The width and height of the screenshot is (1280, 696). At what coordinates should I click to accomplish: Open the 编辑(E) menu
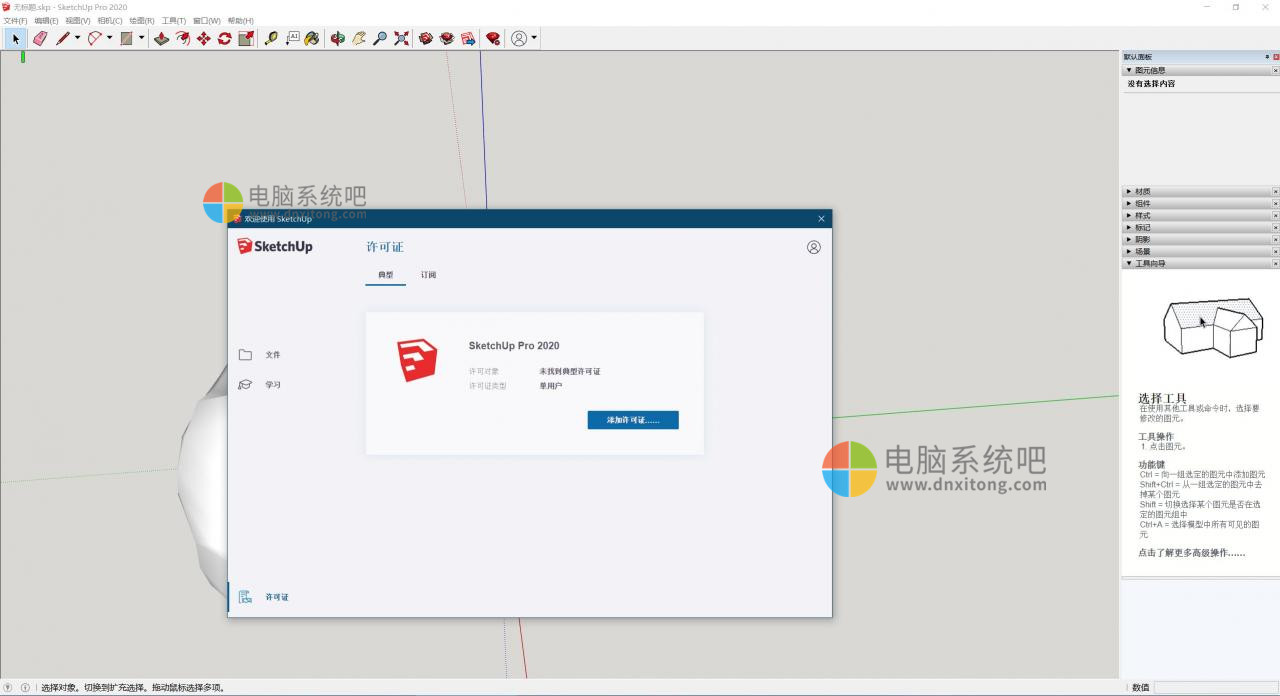(x=46, y=20)
